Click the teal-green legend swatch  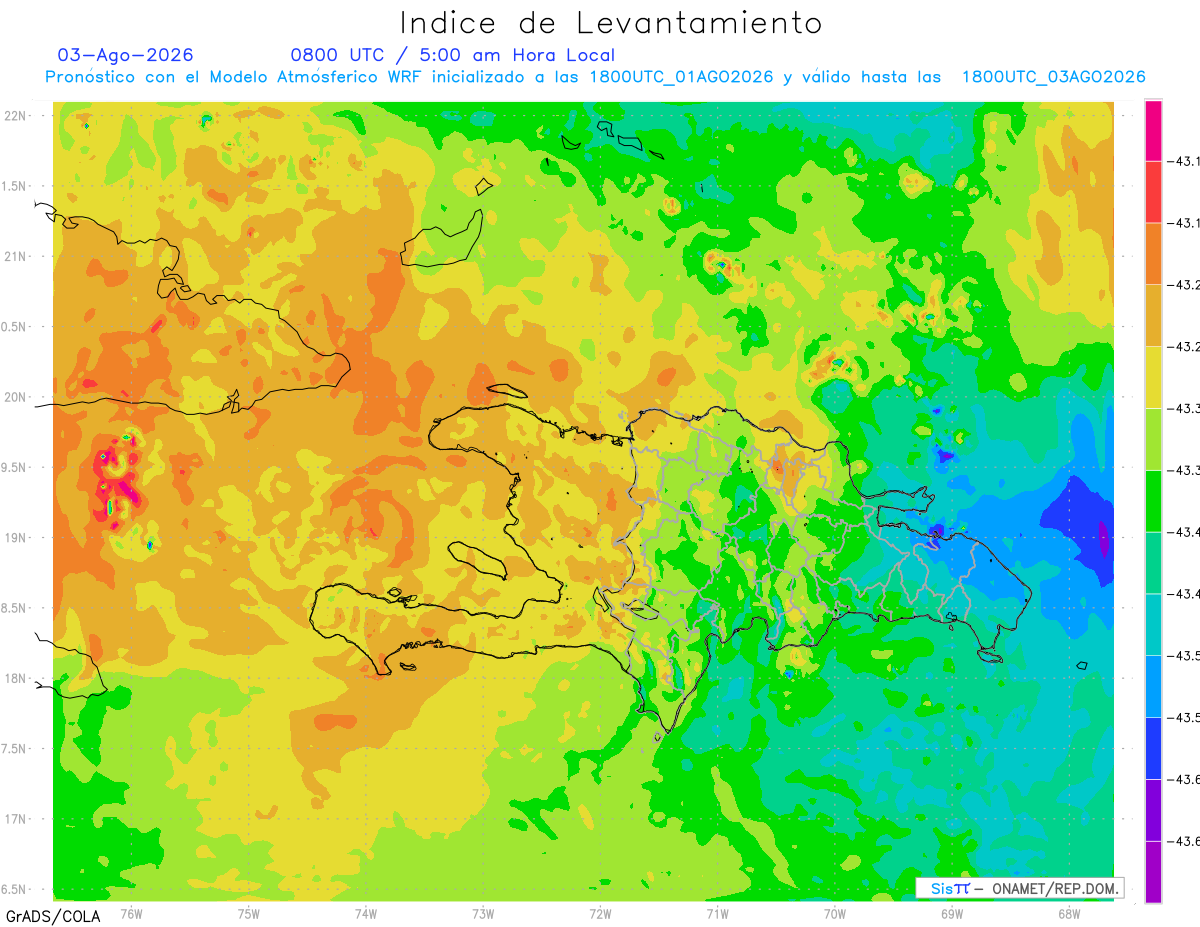click(x=1153, y=563)
